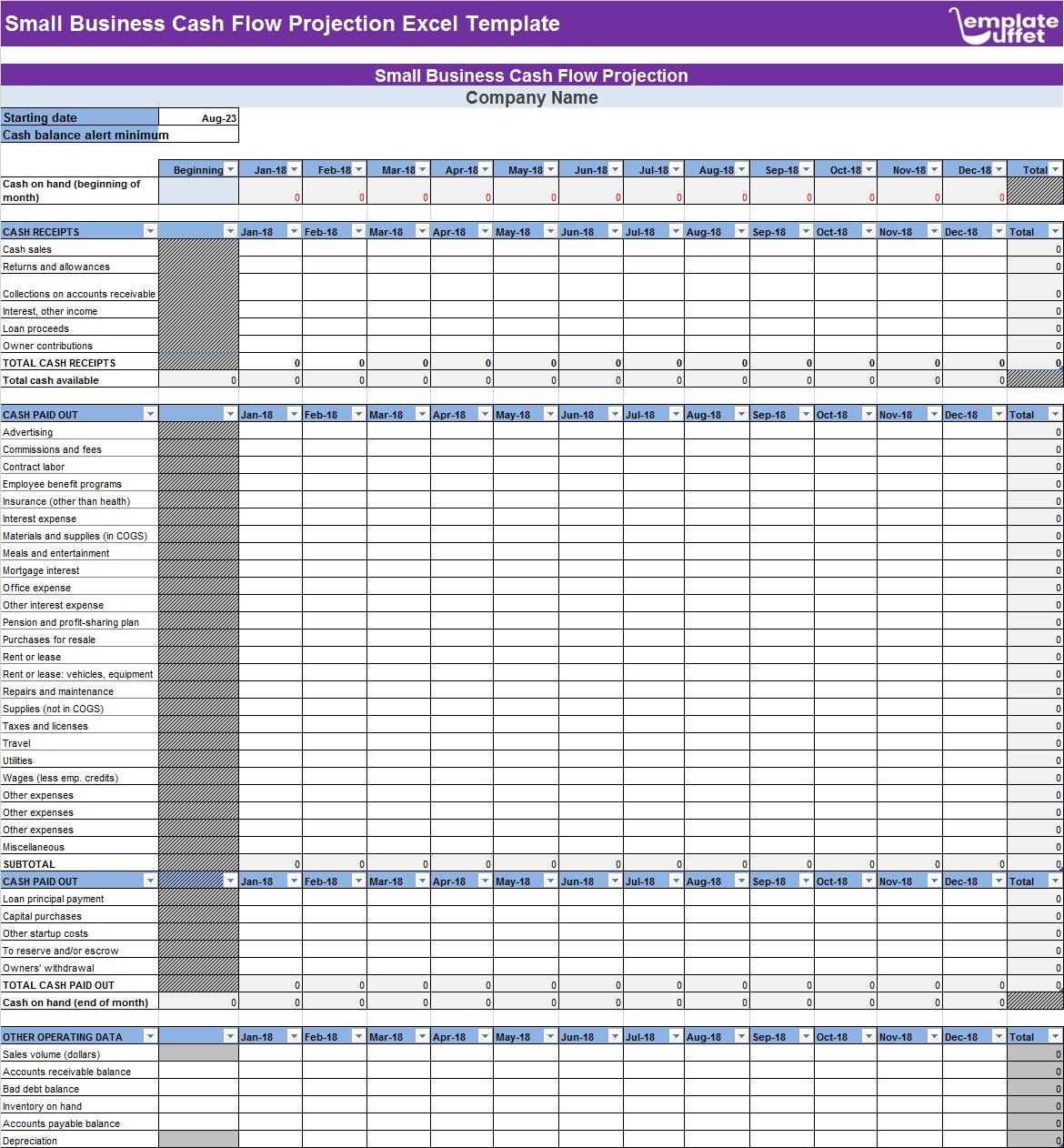This screenshot has width=1064, height=1148.
Task: Click the Small Business Cash Flow Projection banner
Action: [531, 76]
